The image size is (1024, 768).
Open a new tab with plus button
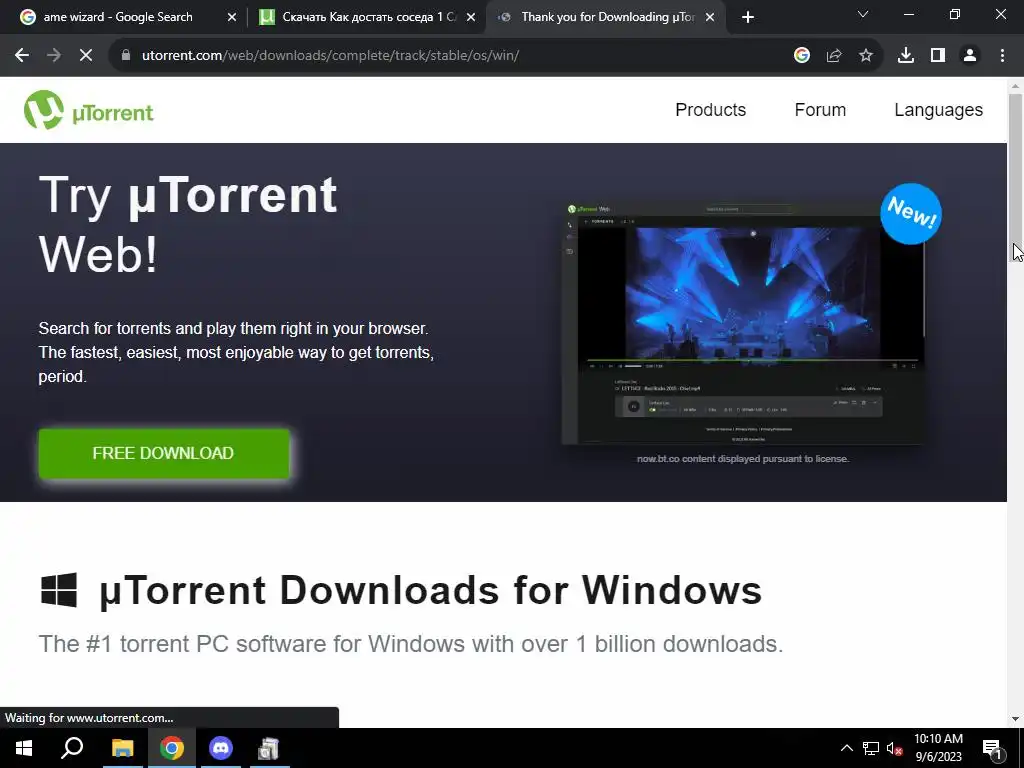(x=748, y=17)
